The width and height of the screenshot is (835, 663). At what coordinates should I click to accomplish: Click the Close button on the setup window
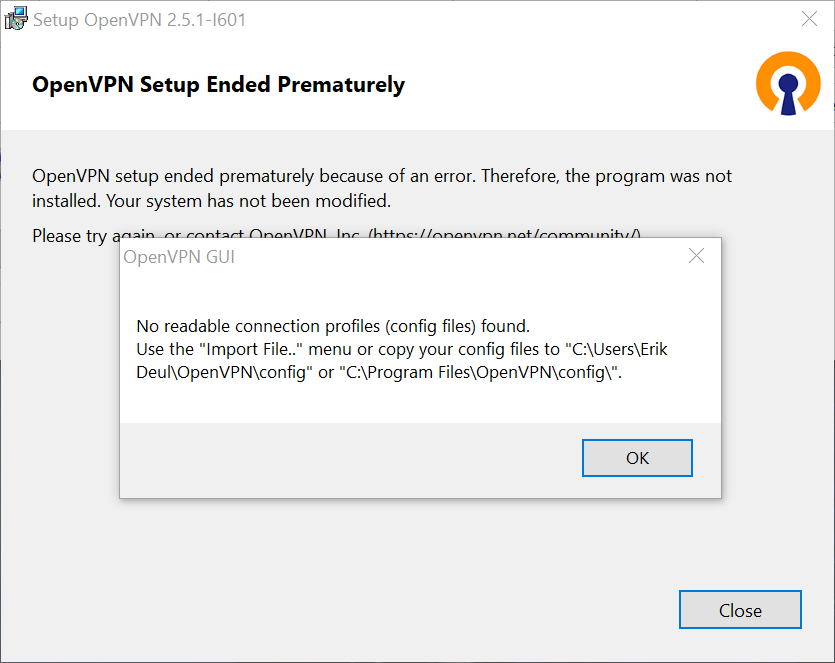740,609
